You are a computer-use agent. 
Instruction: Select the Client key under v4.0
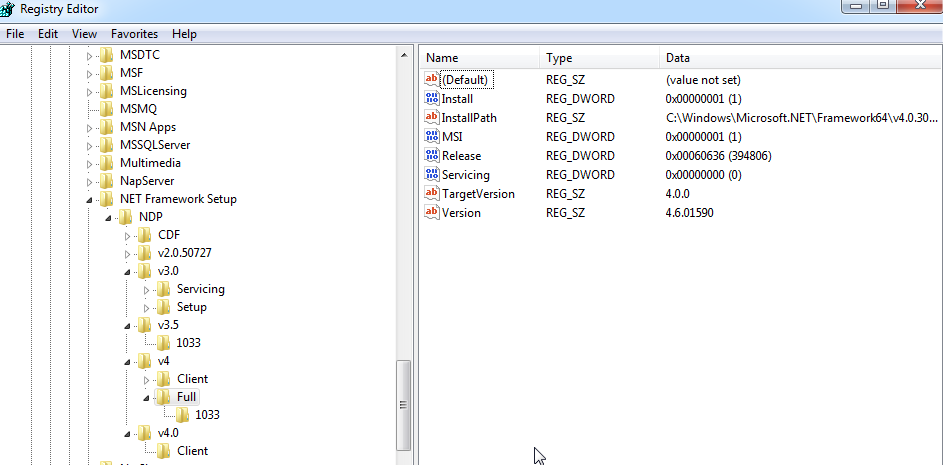(x=192, y=451)
